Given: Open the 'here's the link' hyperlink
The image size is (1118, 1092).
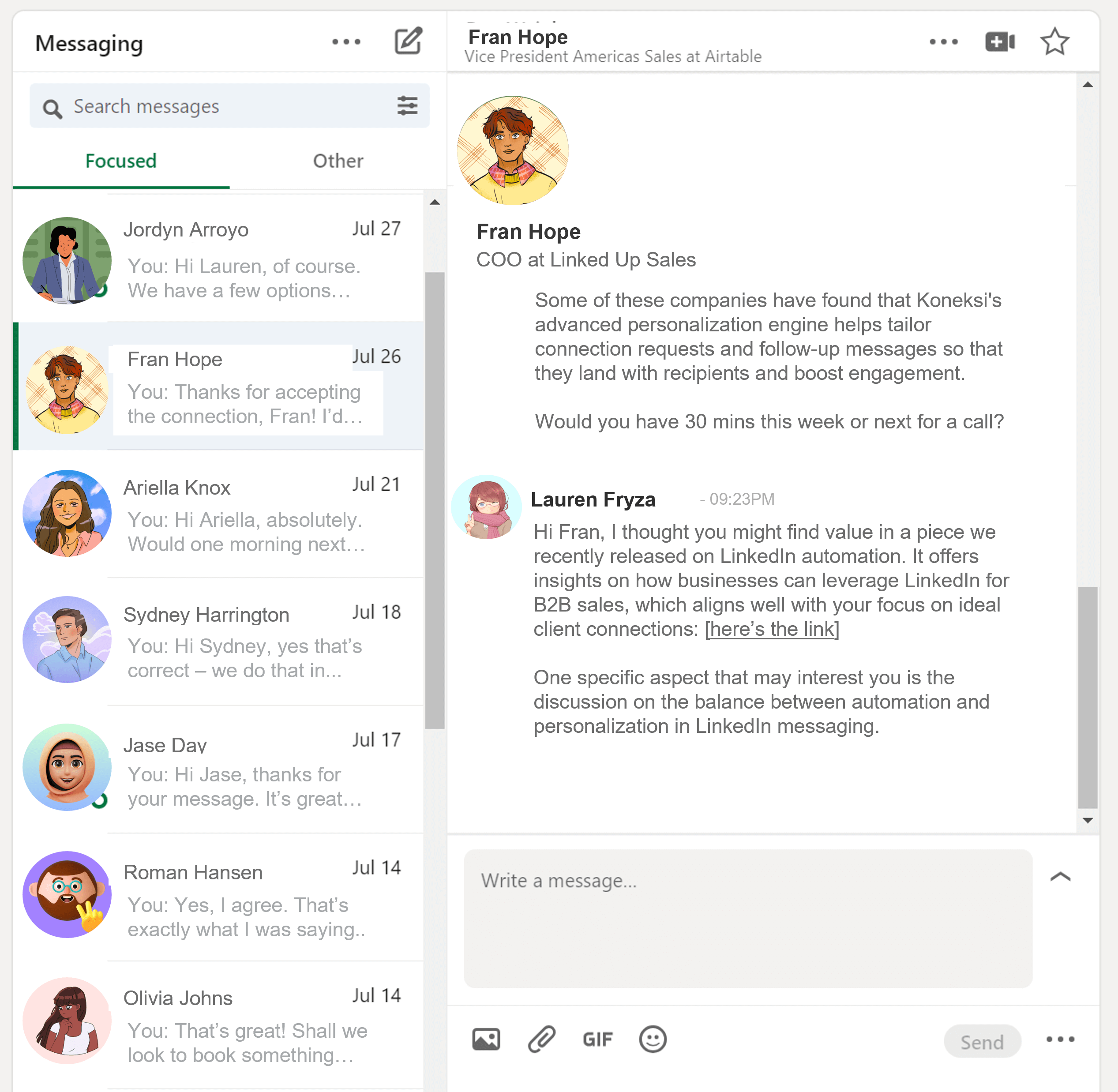Looking at the screenshot, I should click(772, 629).
